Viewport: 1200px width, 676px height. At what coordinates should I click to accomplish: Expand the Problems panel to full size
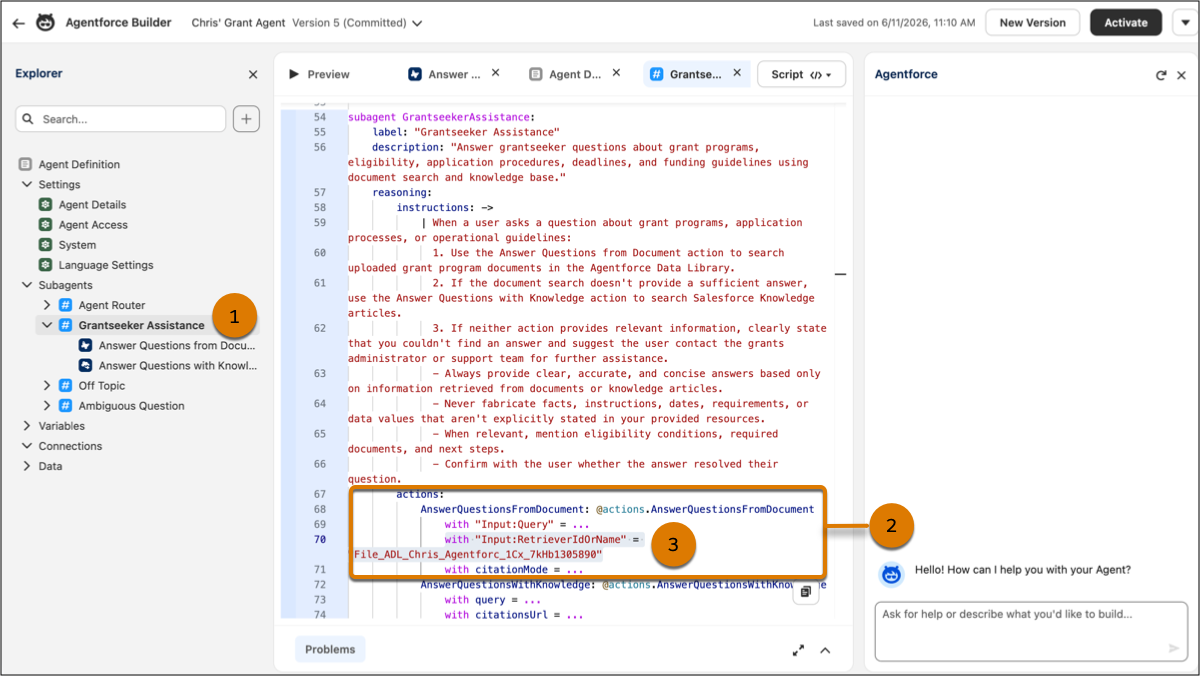(798, 650)
